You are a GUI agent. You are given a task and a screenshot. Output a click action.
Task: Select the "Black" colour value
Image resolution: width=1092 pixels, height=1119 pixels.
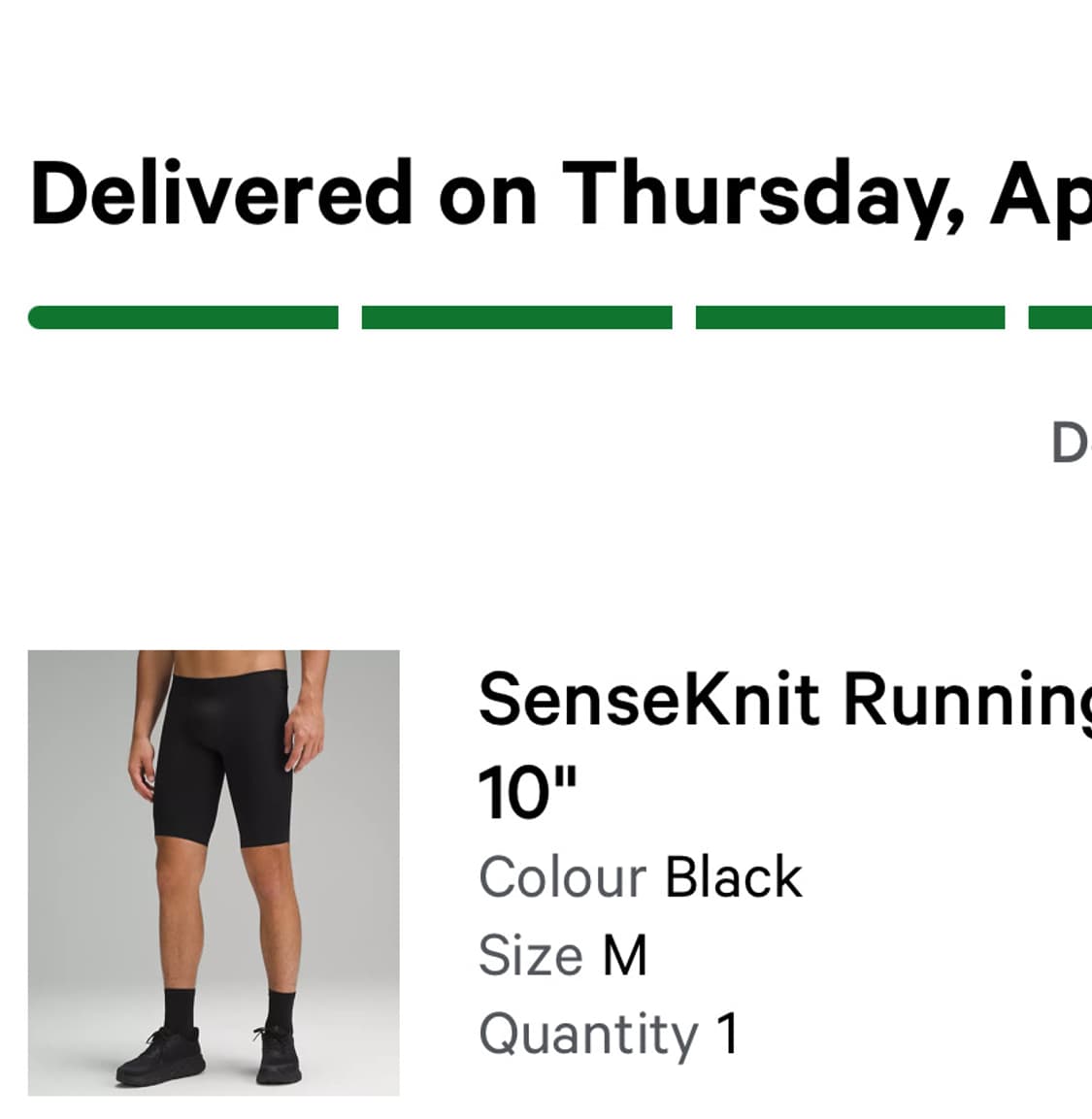[734, 876]
